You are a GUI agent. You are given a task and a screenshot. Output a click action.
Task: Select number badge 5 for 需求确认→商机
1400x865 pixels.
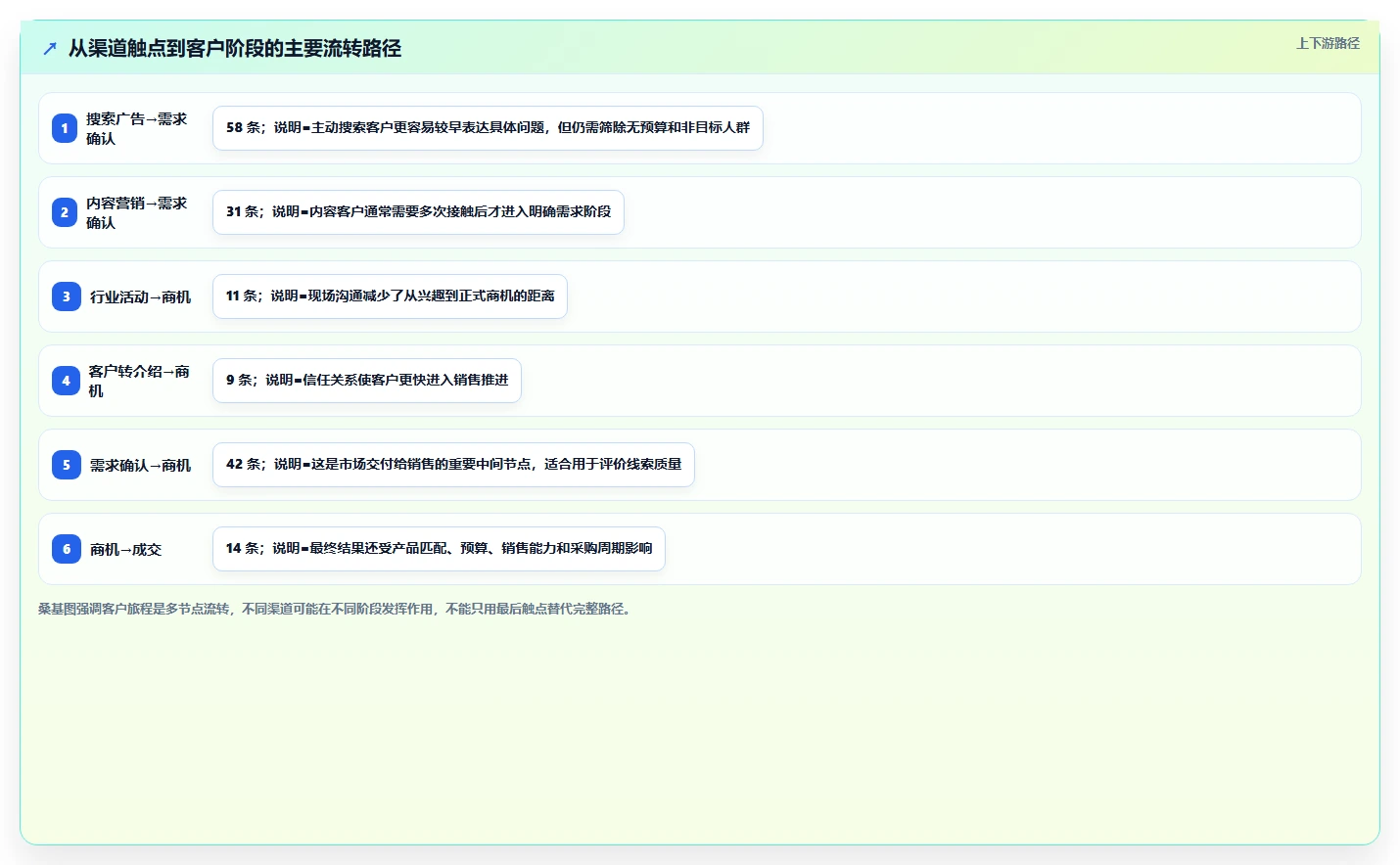(x=67, y=465)
